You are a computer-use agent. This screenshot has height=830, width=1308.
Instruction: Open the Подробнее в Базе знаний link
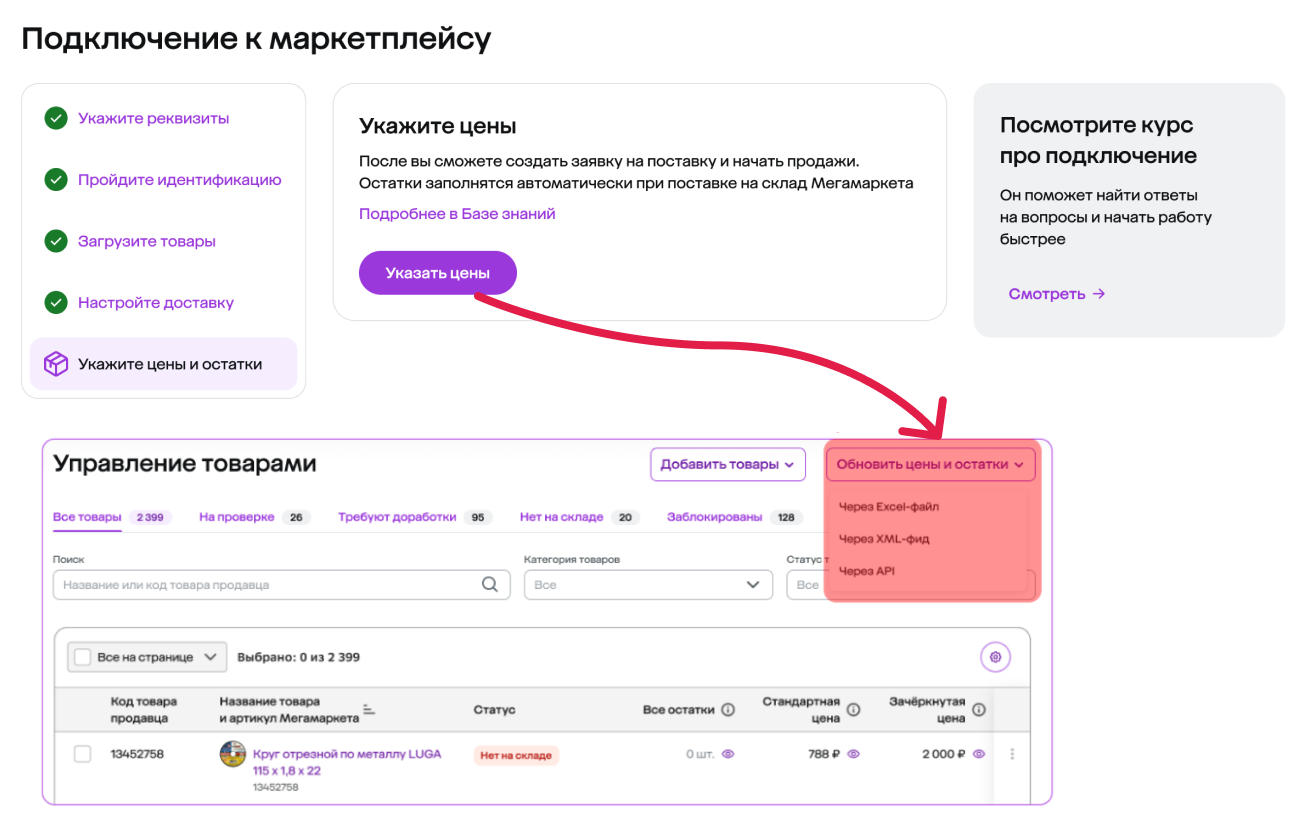pyautogui.click(x=457, y=214)
